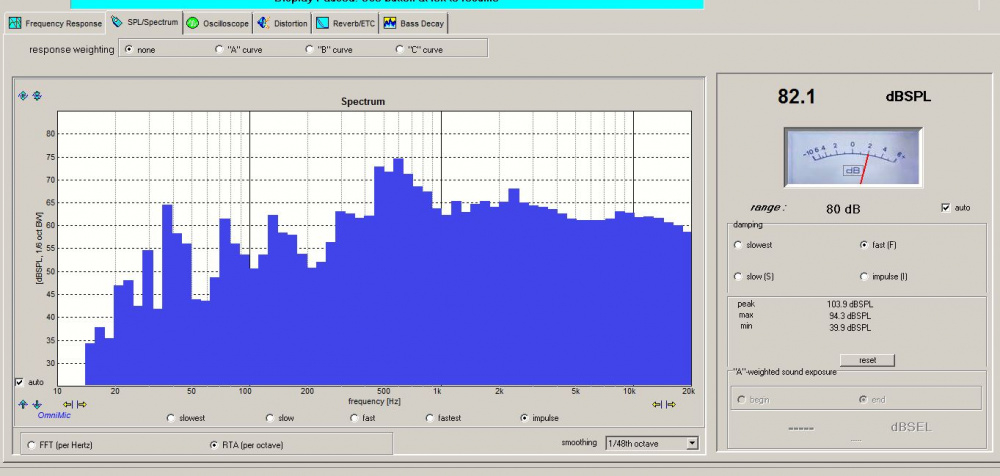1000x476 pixels.
Task: Select the "A" curve response weighting
Action: coord(219,49)
